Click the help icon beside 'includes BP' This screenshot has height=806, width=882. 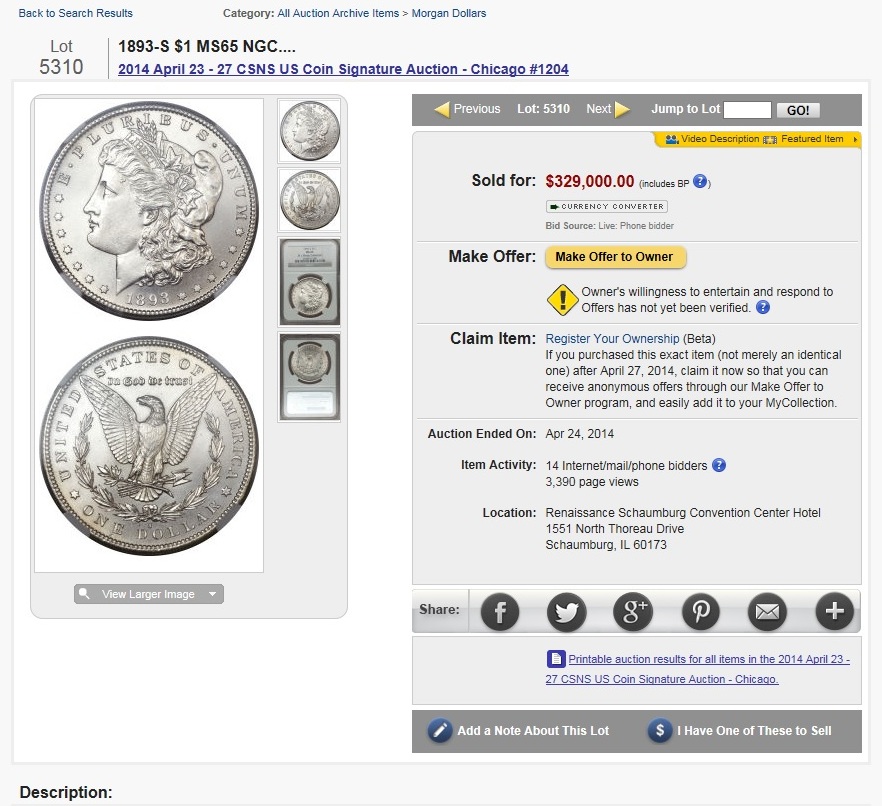click(701, 182)
